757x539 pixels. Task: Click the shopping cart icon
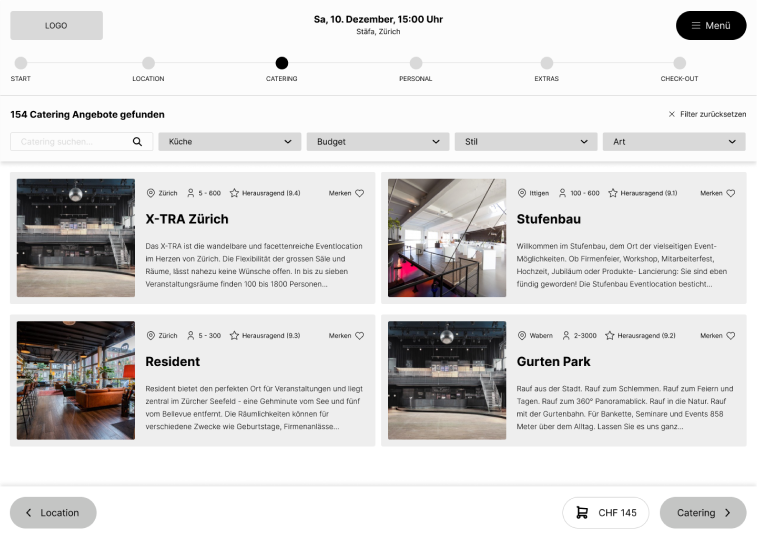click(581, 513)
